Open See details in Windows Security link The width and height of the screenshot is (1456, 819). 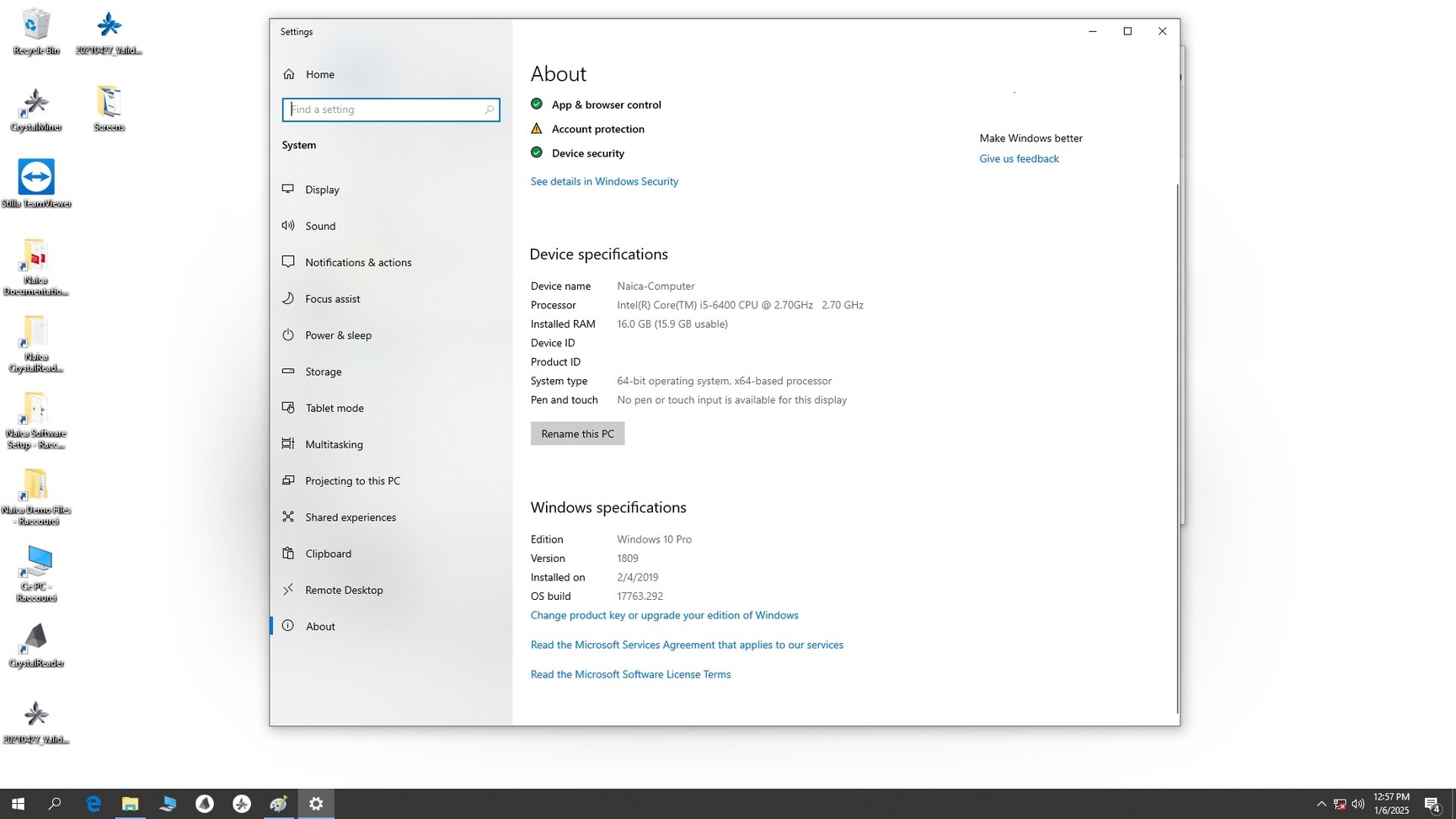604,181
